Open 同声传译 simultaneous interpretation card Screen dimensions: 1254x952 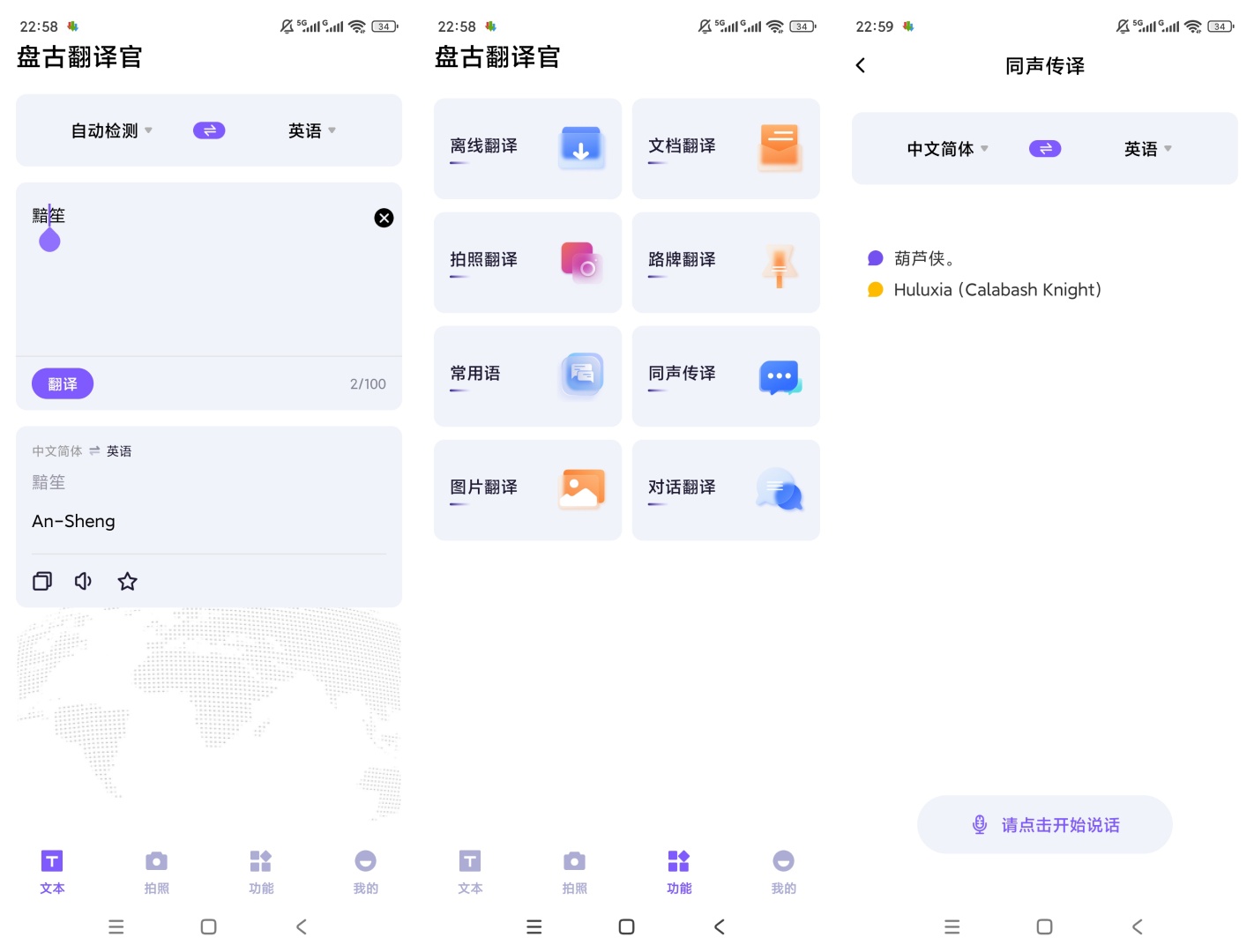click(x=726, y=376)
